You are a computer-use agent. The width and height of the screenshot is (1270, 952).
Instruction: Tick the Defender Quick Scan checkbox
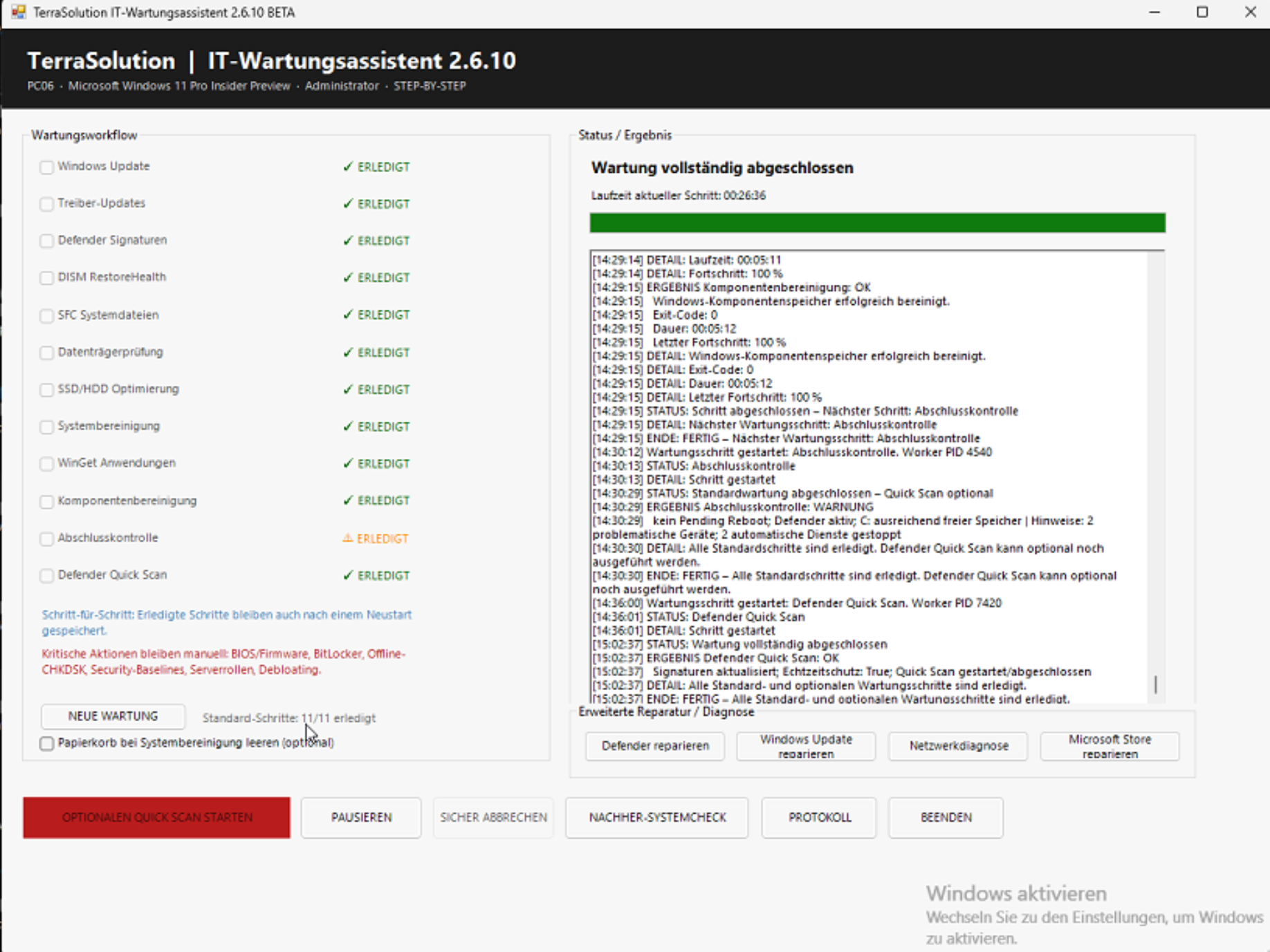46,575
